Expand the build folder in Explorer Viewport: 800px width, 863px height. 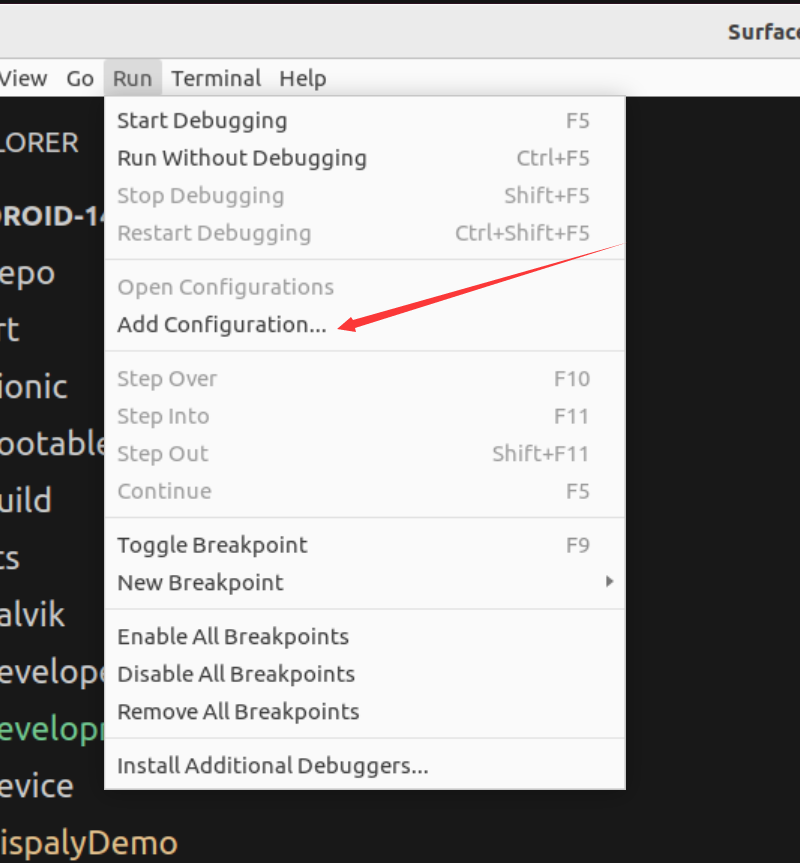(26, 500)
